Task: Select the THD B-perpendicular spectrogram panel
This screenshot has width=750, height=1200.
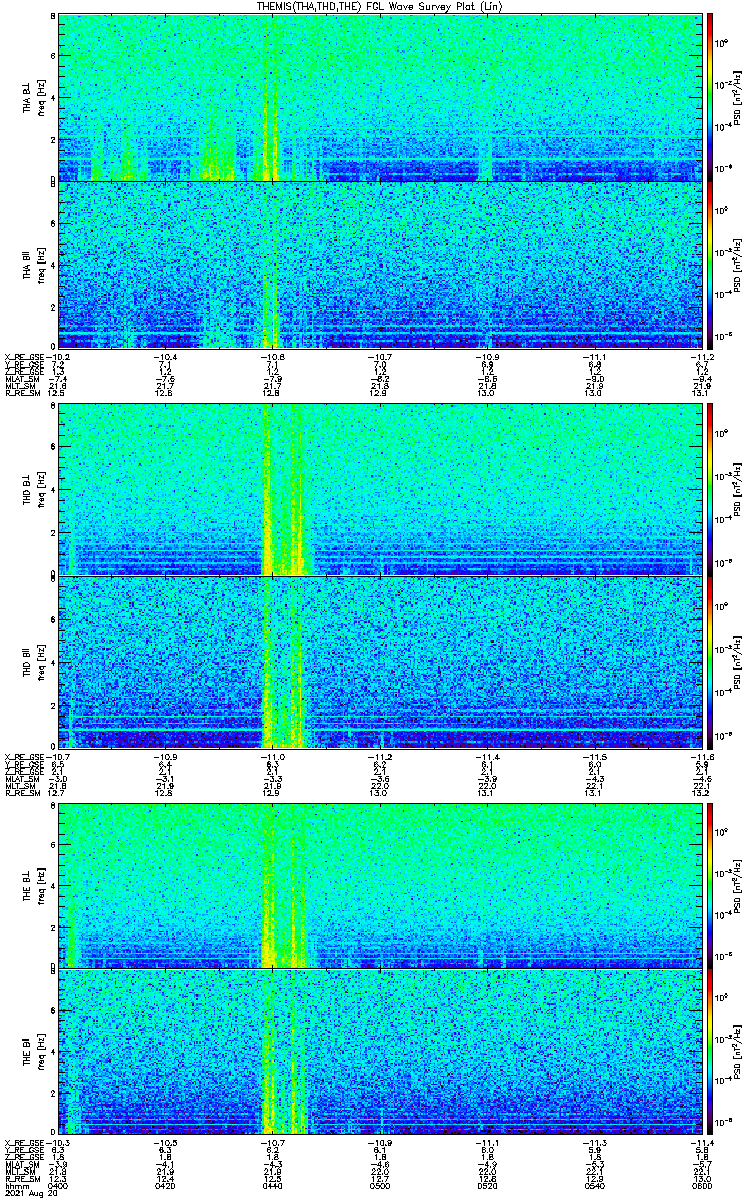Action: click(x=380, y=490)
